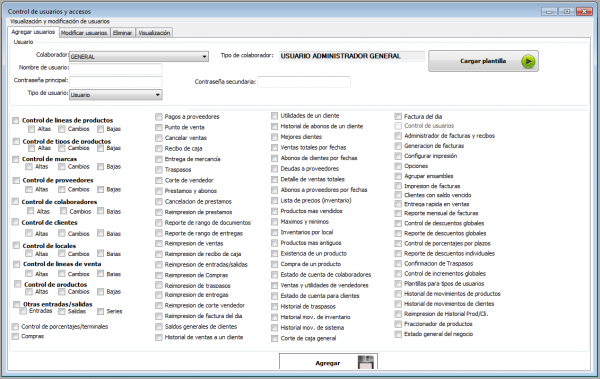Enable Control de lineas de productos checkbox
Viewport: 600px width, 379px height.
click(x=16, y=121)
